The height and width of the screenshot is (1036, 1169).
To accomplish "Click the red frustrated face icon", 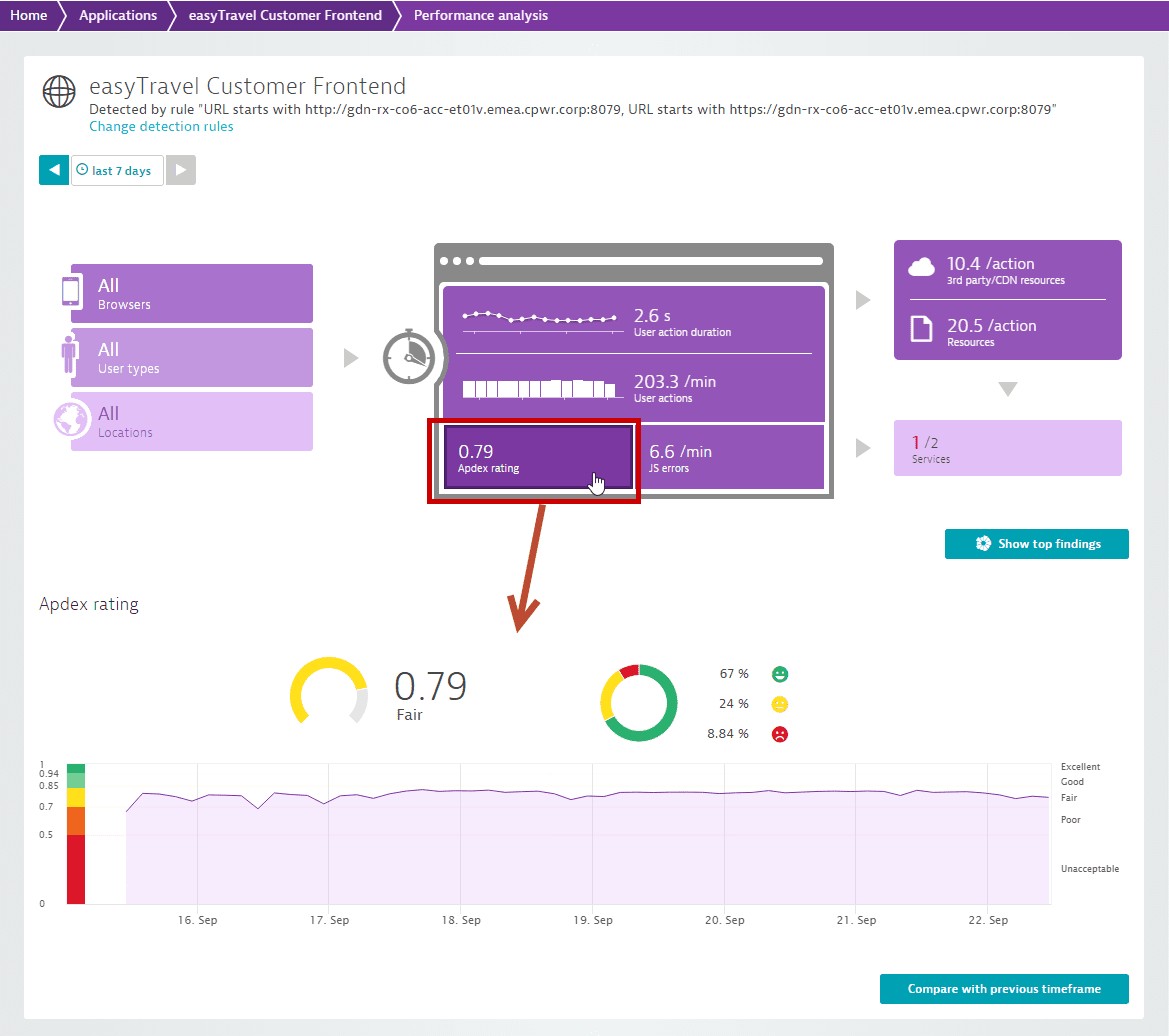I will click(x=780, y=734).
